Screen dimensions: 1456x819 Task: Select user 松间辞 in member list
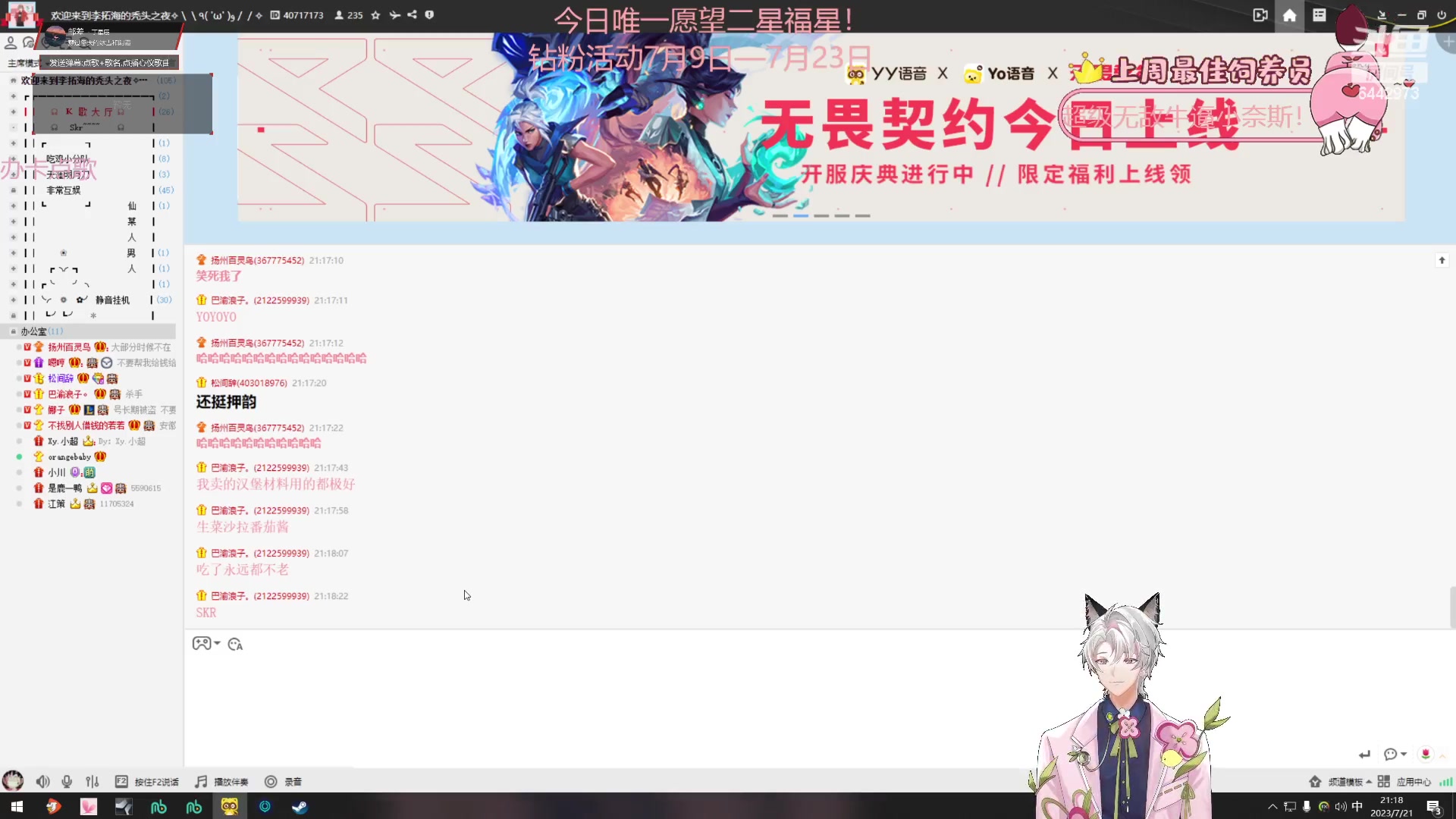pyautogui.click(x=61, y=378)
